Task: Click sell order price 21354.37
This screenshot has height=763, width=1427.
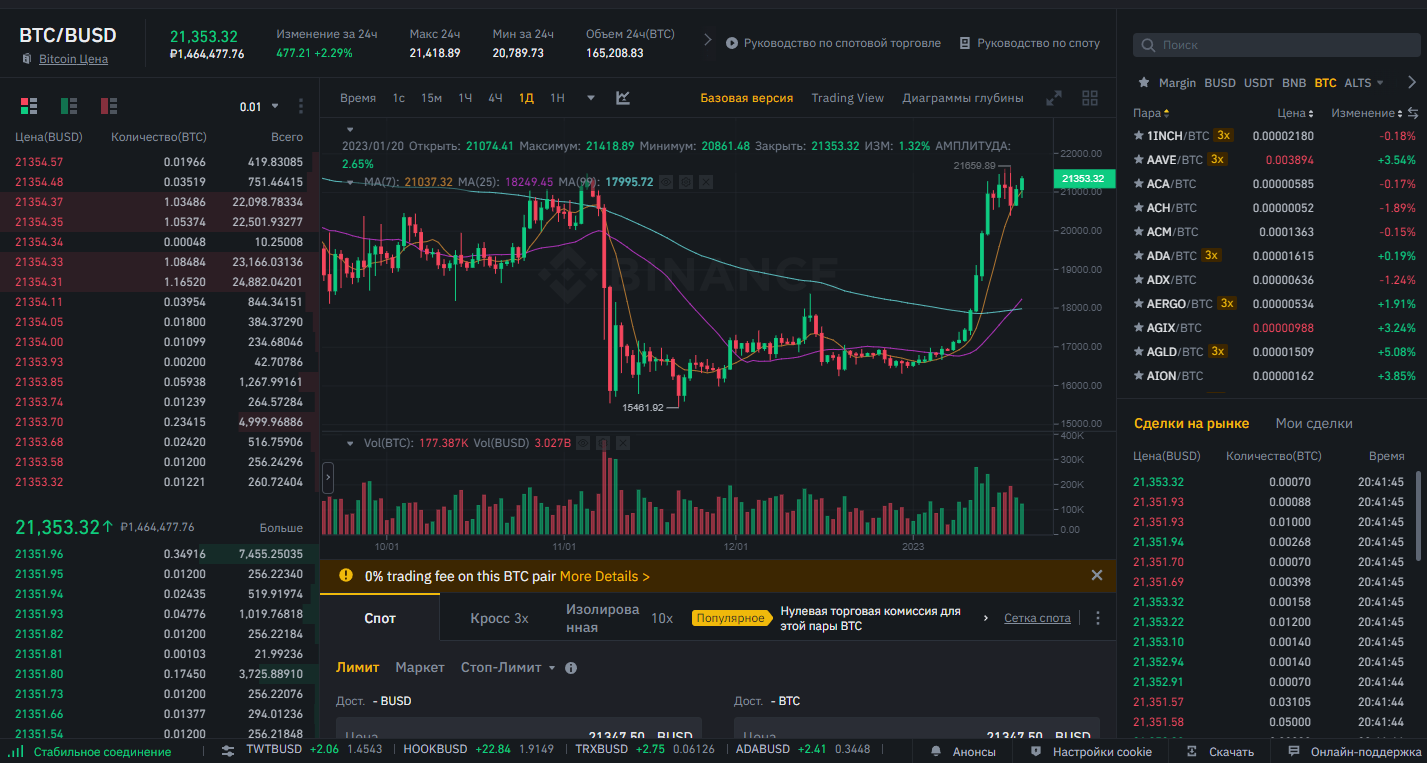Action: click(x=39, y=202)
